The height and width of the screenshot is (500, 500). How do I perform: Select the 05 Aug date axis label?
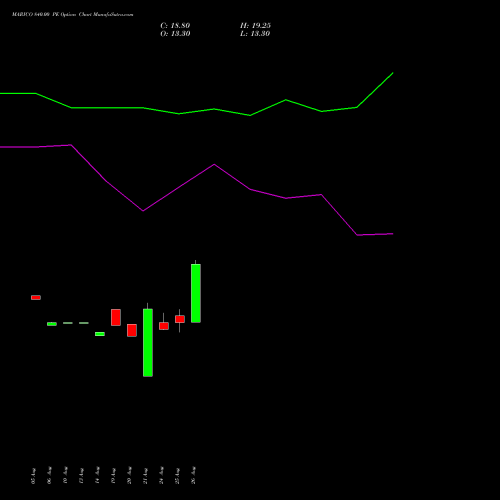tap(33, 476)
